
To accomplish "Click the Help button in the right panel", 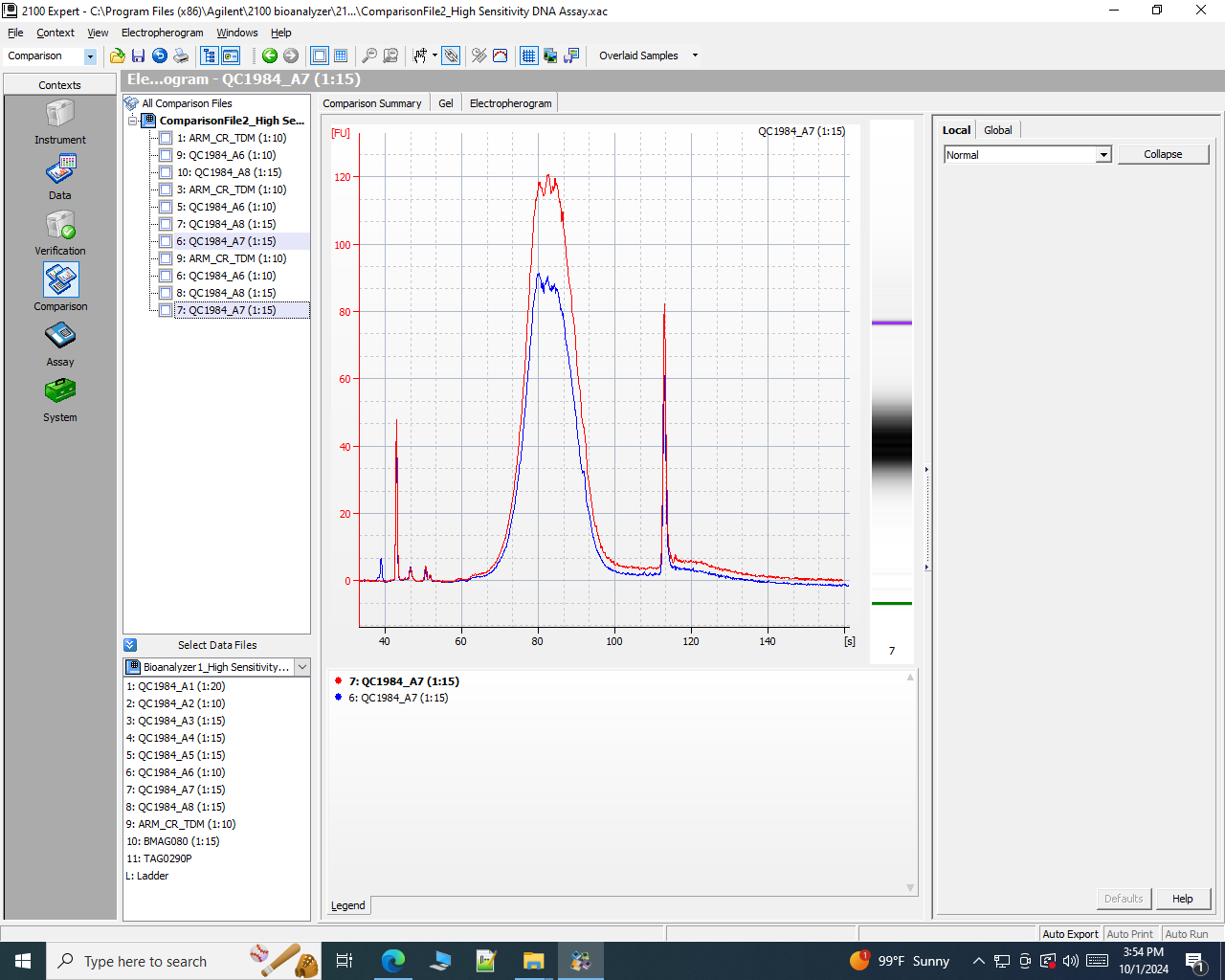I will (x=1183, y=899).
